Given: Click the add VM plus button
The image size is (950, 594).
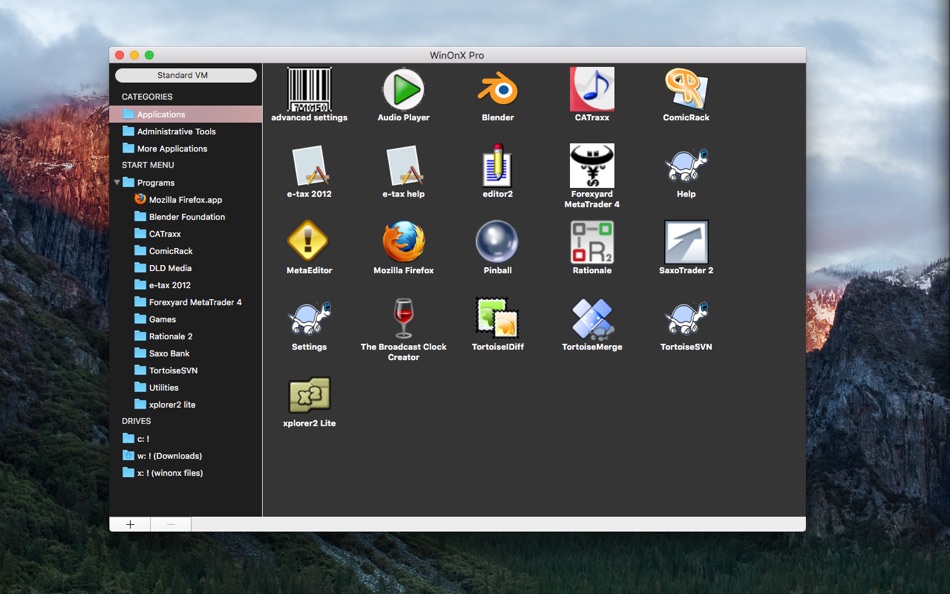Looking at the screenshot, I should [x=129, y=523].
